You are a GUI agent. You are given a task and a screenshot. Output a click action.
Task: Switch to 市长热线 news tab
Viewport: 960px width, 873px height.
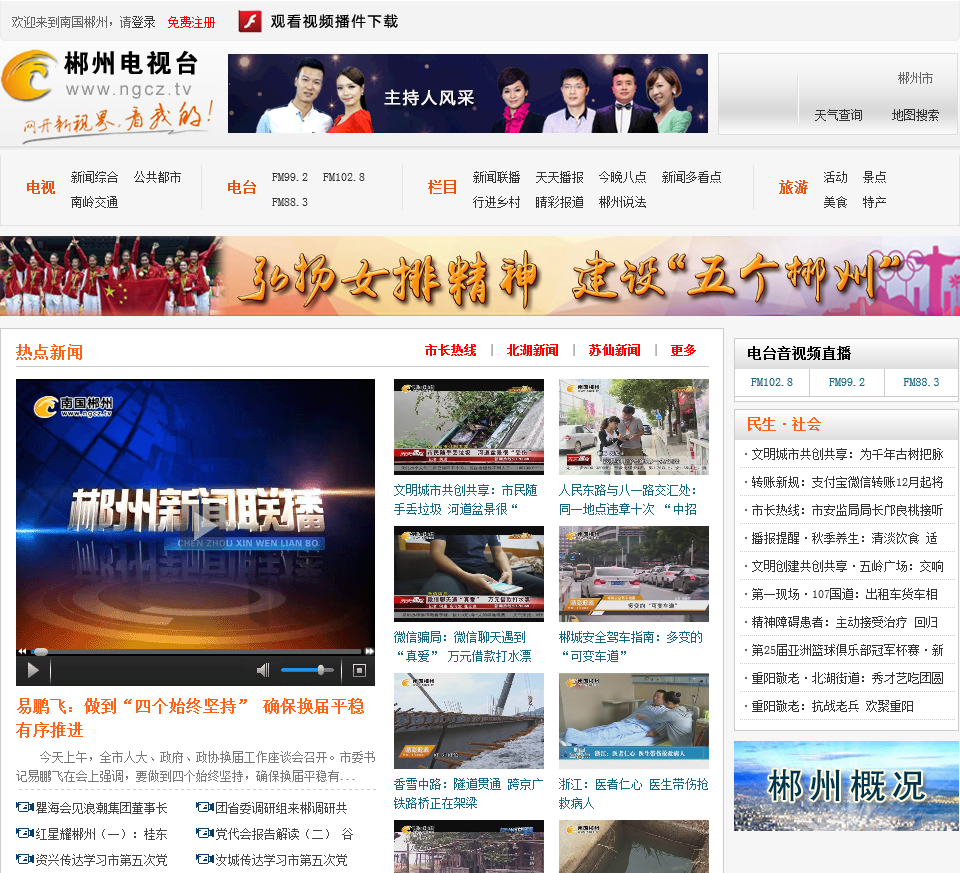(451, 350)
